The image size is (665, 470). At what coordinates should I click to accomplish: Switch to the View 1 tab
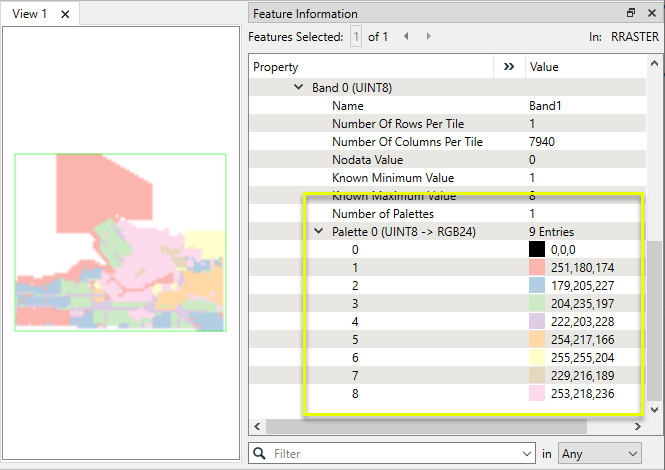(30, 14)
